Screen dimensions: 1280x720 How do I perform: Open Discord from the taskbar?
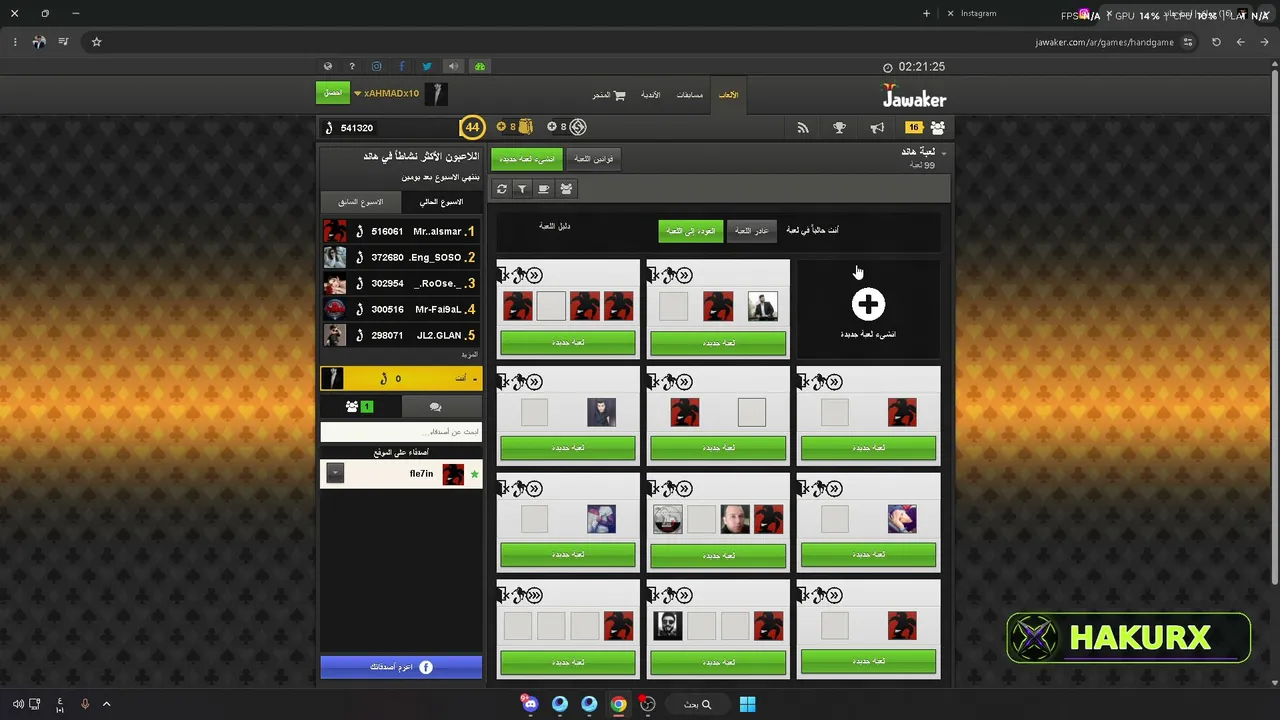(530, 704)
